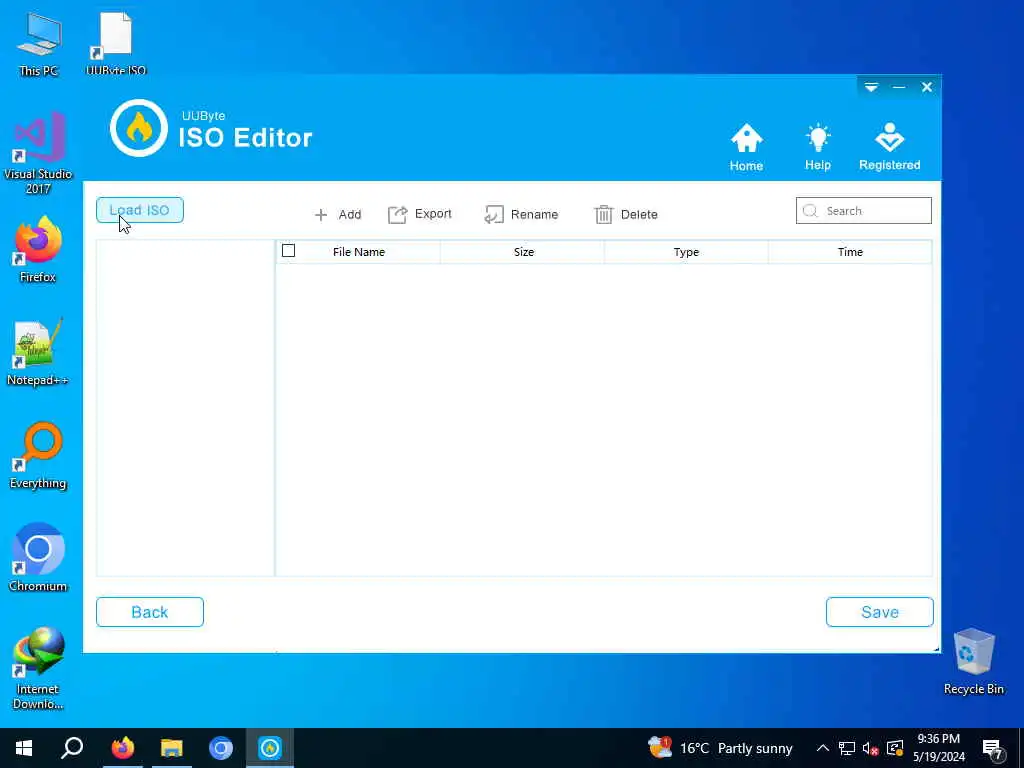Minimize the ISO Editor window

click(899, 87)
